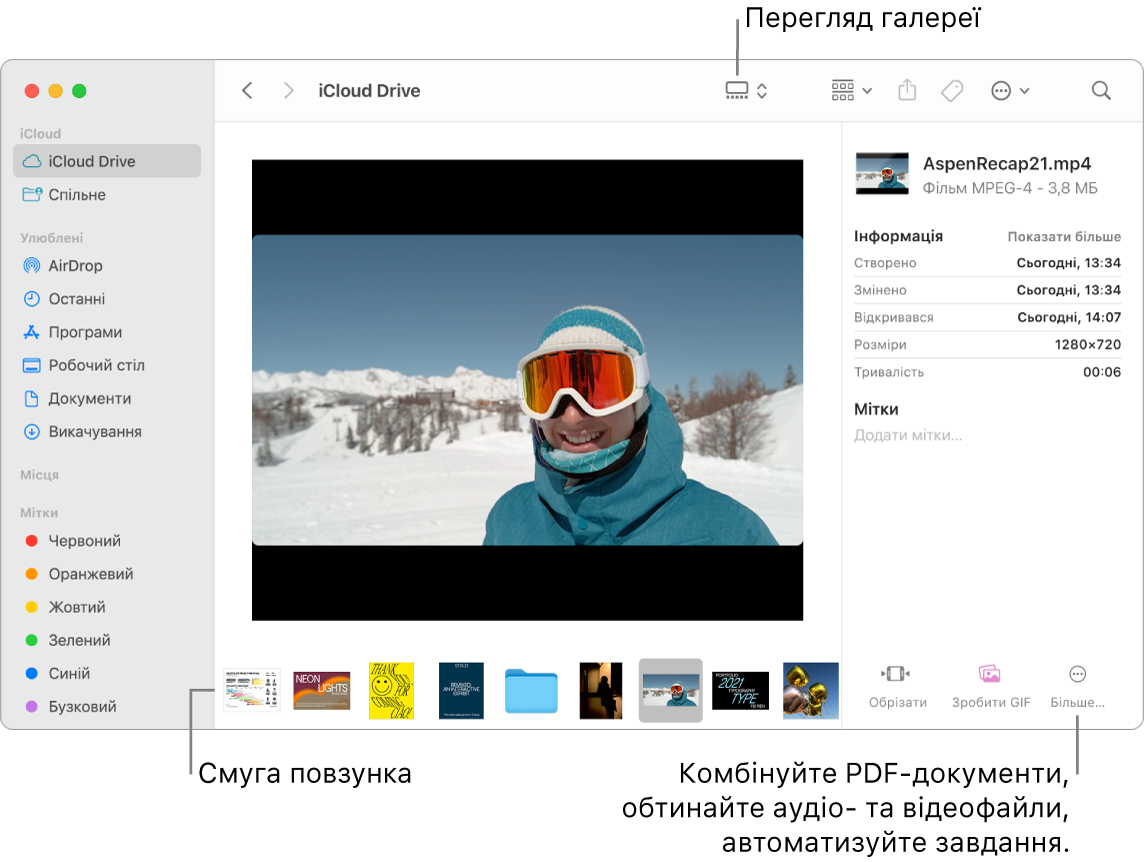Expand the Gallery view chevron dropdown
This screenshot has width=1144, height=862.
click(762, 90)
